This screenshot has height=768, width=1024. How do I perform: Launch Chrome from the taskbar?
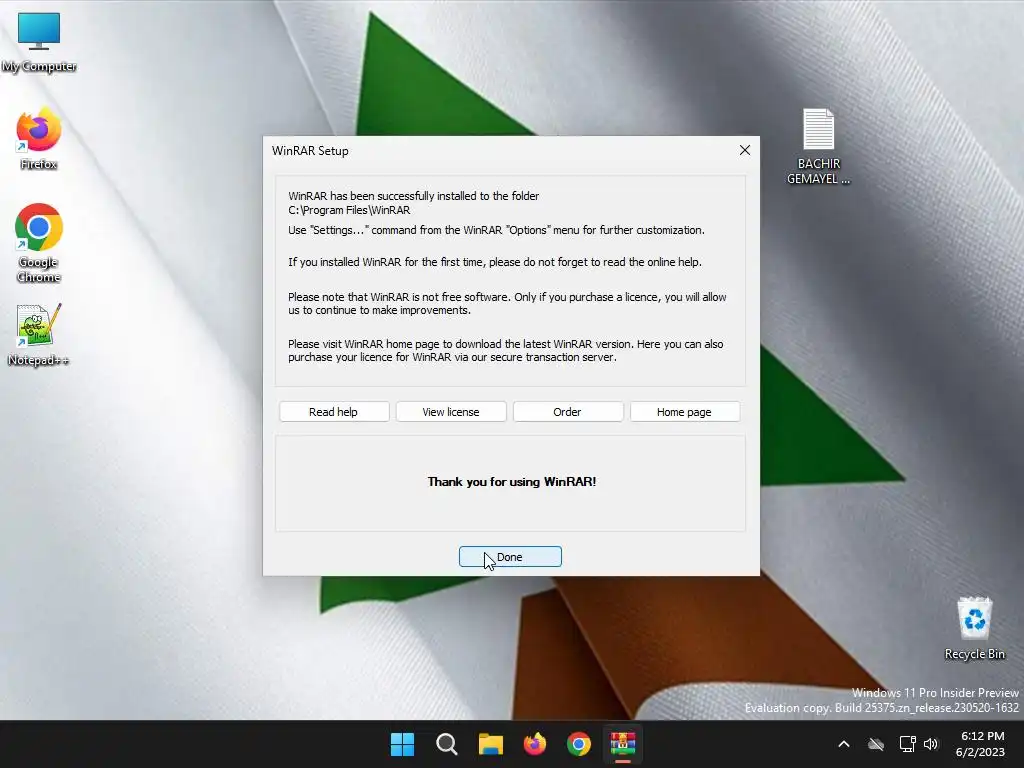[579, 744]
